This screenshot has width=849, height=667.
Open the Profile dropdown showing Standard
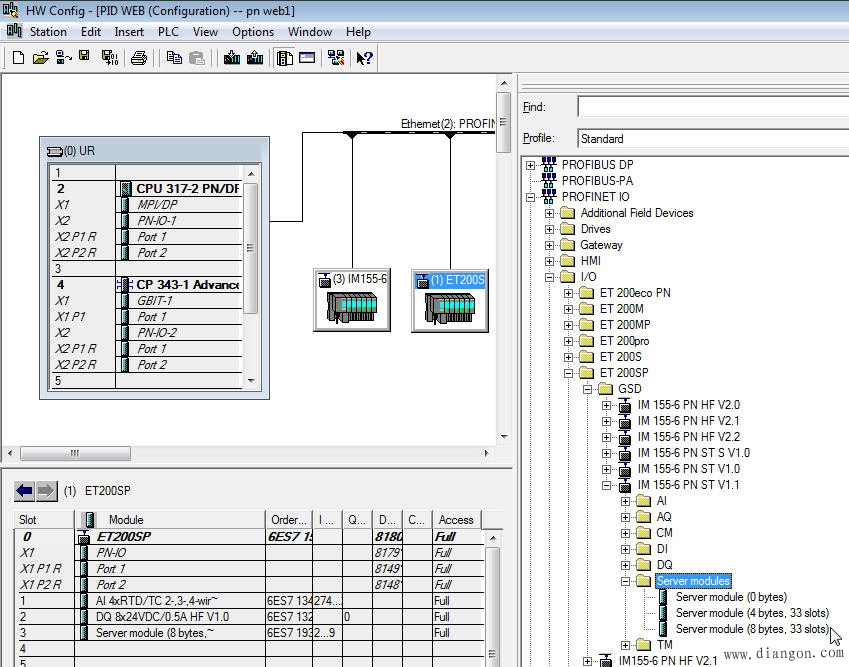pyautogui.click(x=712, y=139)
